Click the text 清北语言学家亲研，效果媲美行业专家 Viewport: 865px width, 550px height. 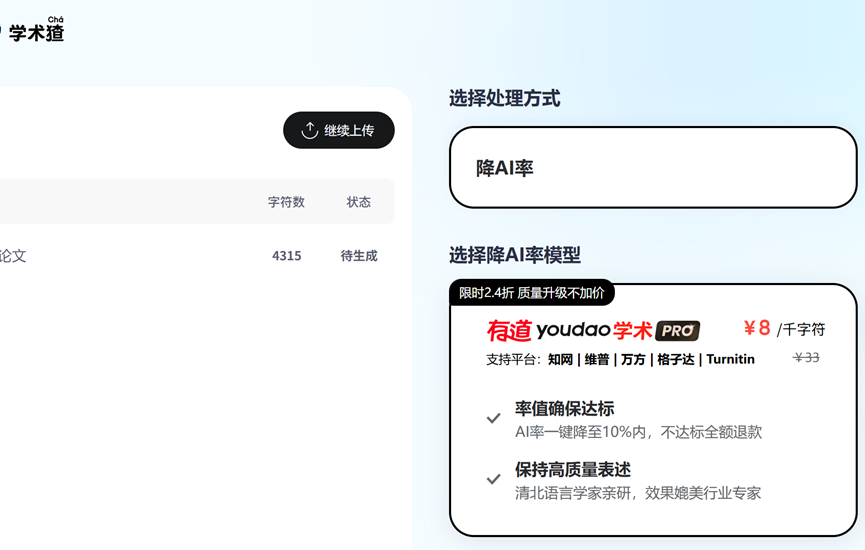[x=638, y=493]
